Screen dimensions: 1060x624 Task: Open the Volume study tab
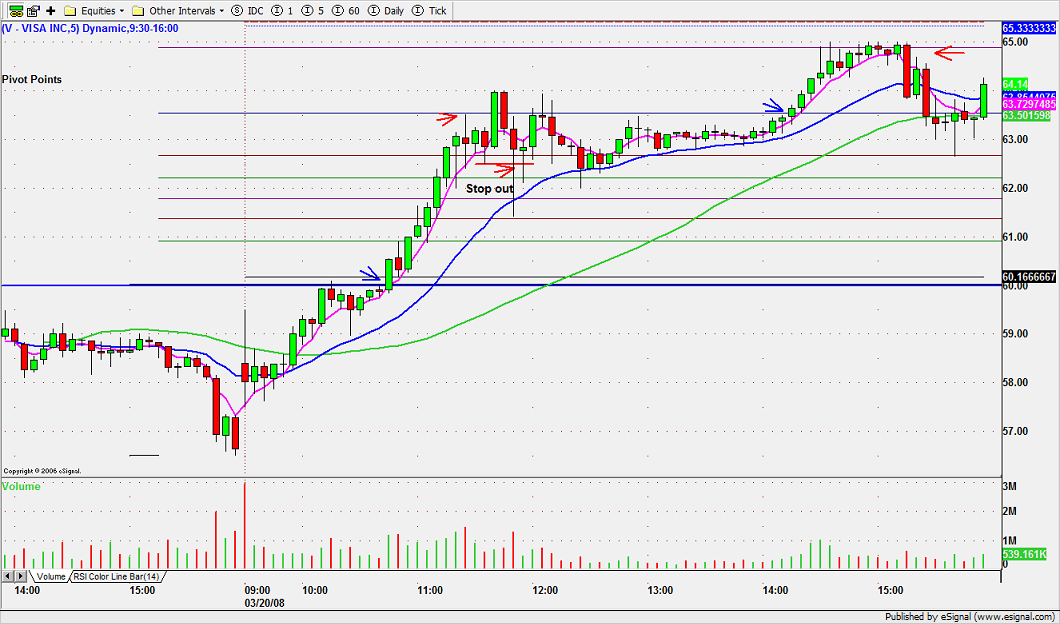[51, 577]
